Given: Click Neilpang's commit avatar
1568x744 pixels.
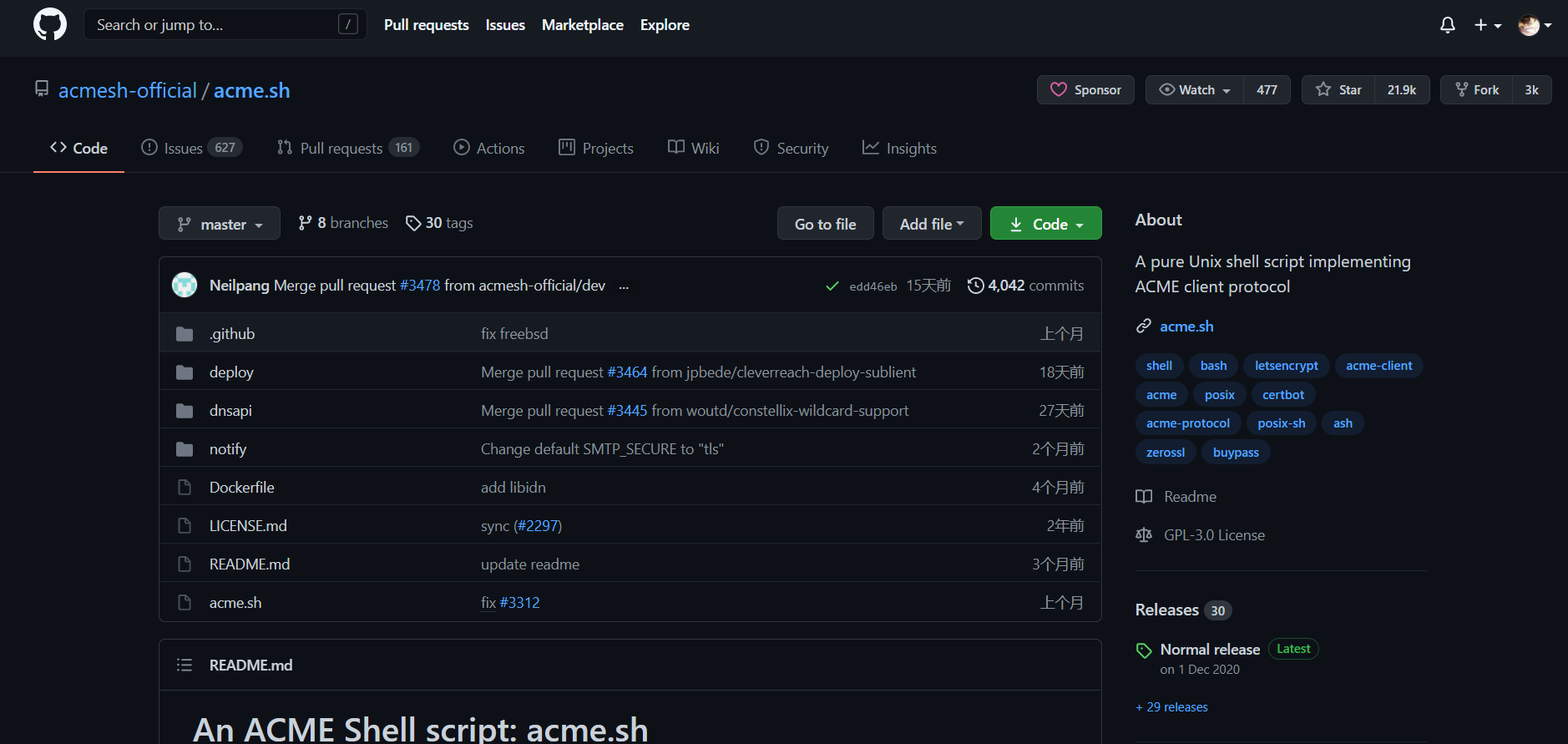Looking at the screenshot, I should coord(185,286).
